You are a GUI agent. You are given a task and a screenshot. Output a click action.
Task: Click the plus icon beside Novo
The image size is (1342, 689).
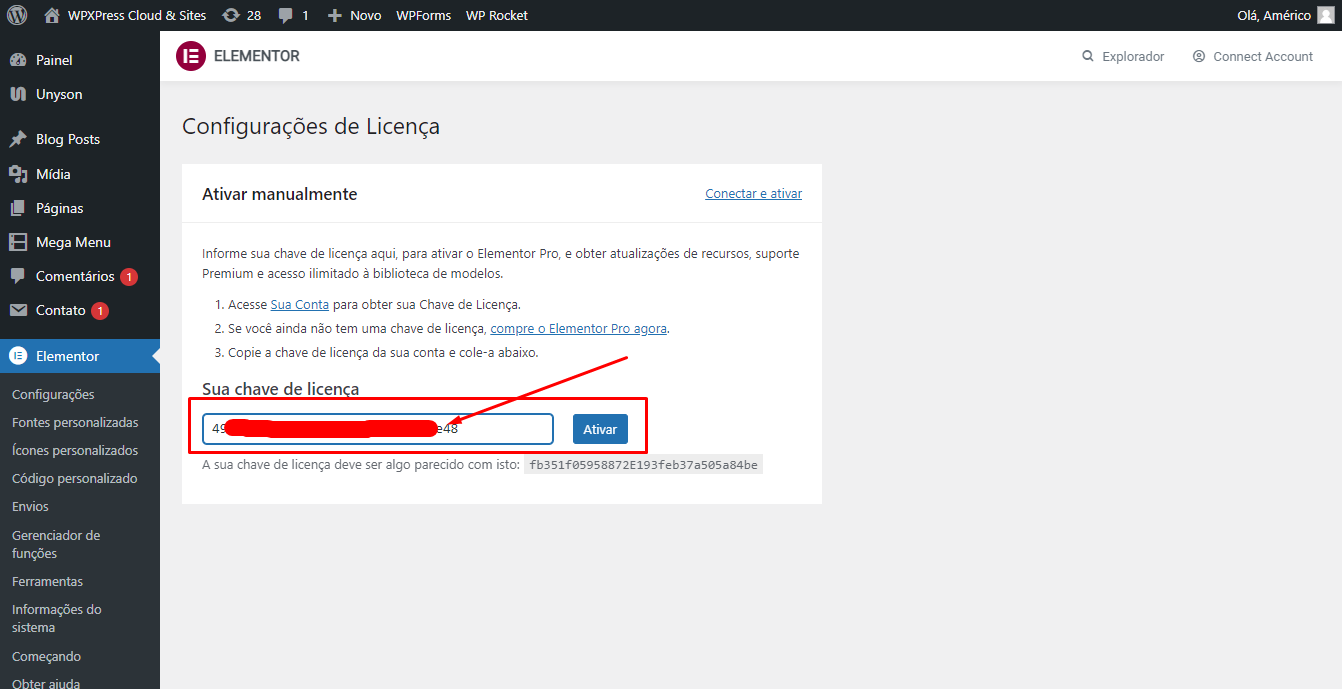[335, 16]
